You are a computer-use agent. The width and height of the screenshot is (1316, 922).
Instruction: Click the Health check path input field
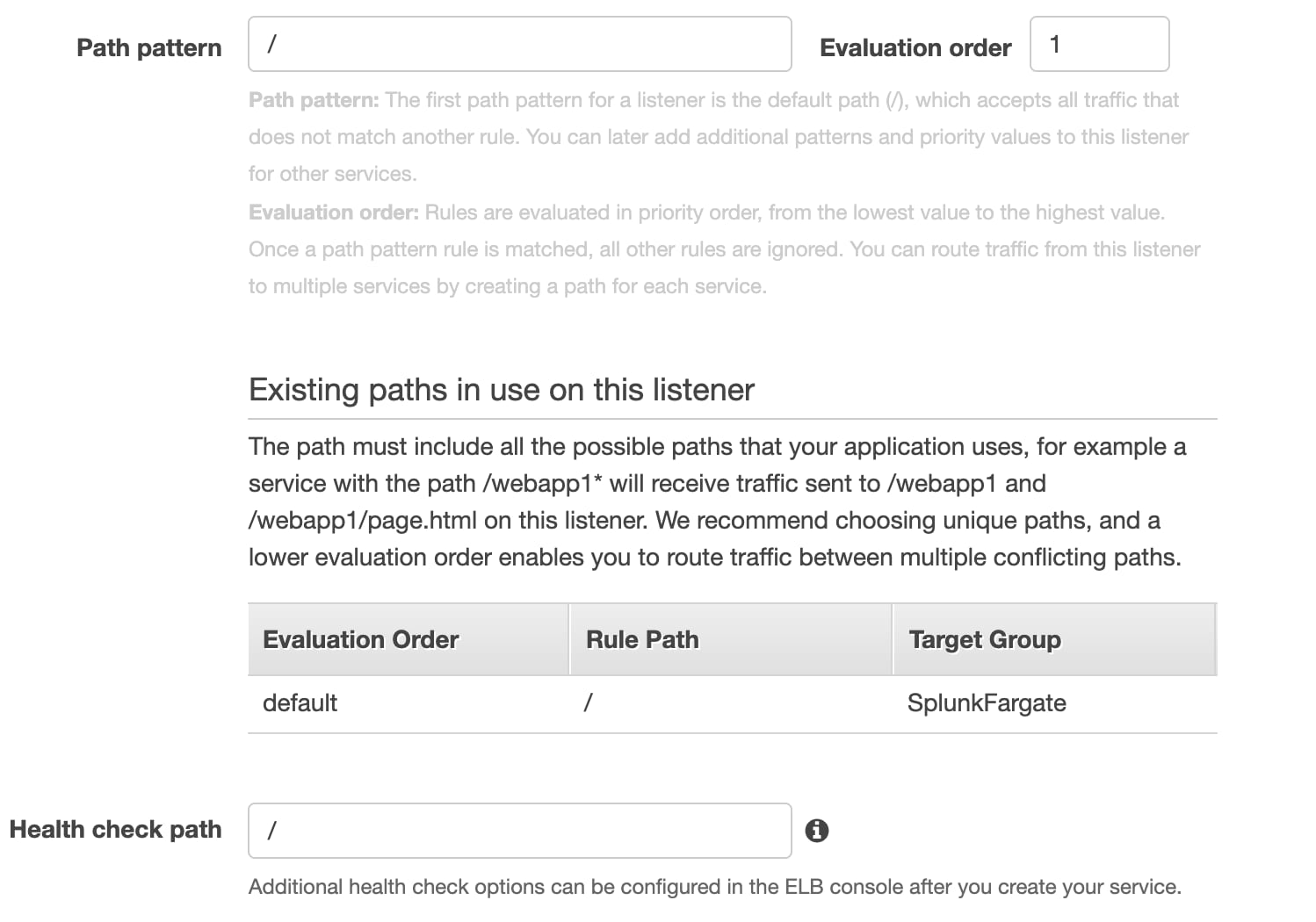pyautogui.click(x=520, y=830)
